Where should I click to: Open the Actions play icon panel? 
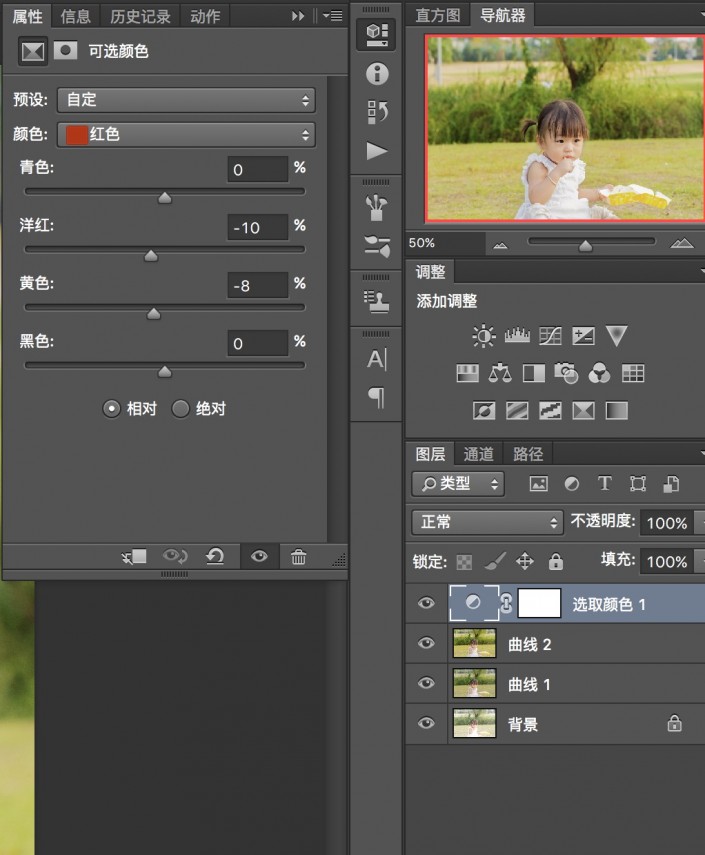click(x=377, y=151)
